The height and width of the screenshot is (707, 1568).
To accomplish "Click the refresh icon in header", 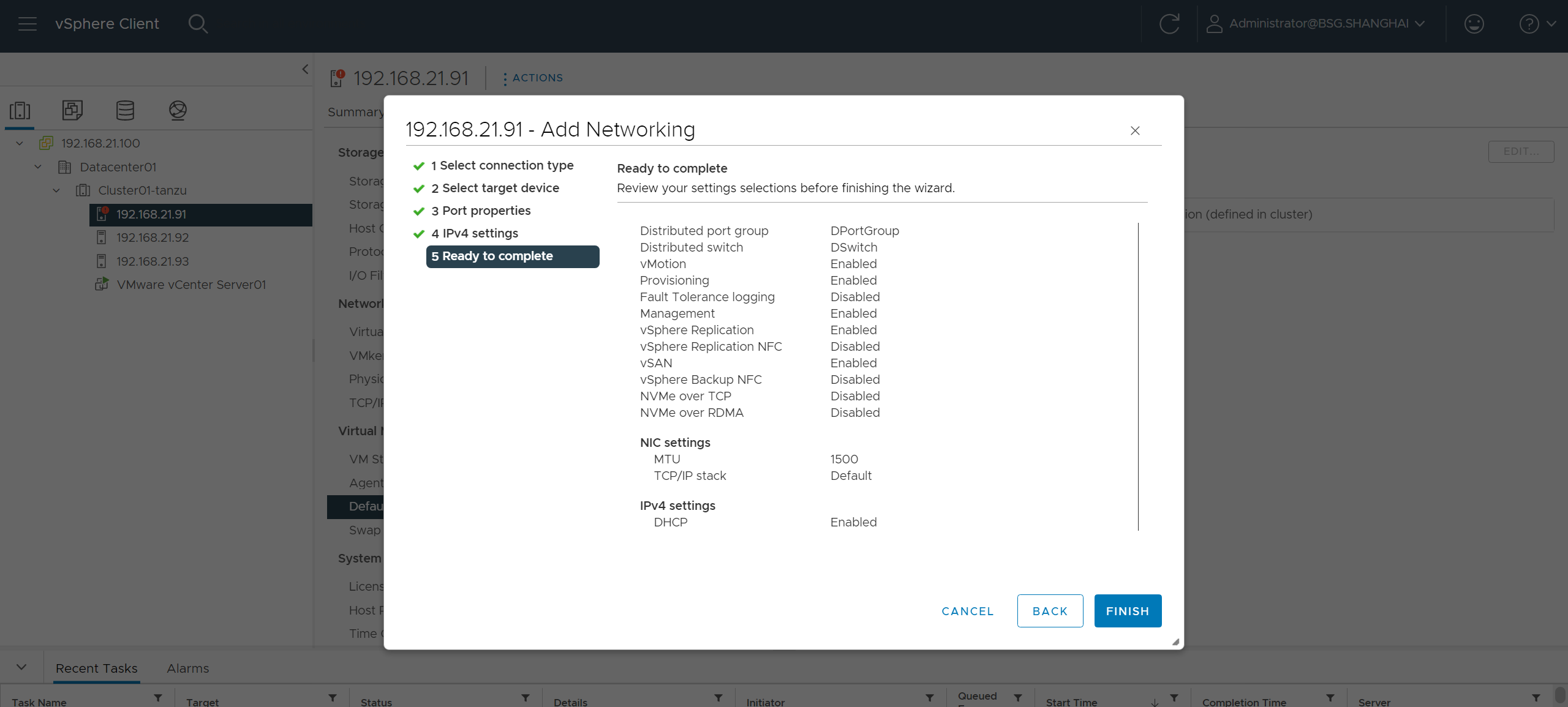I will 1169,24.
